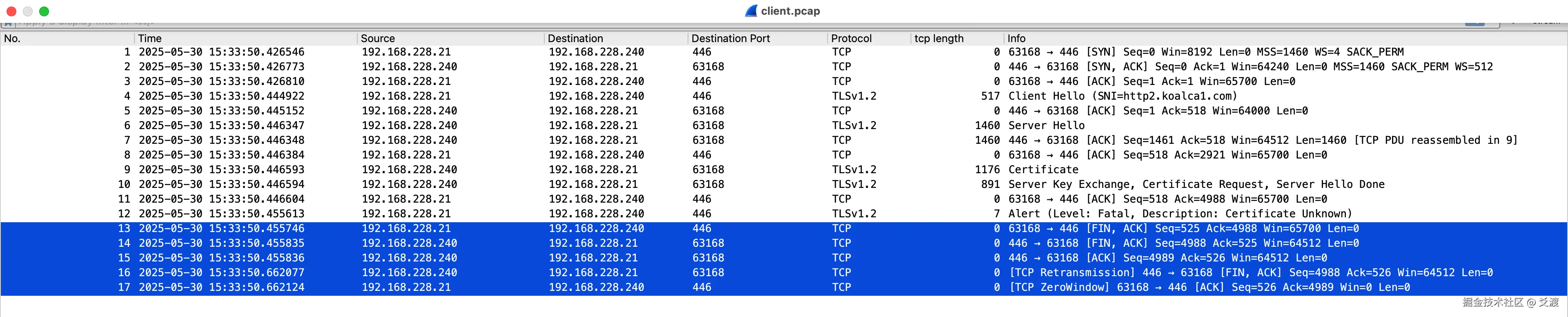
Task: Select the 'TCP PDU reassembled in 9' packet
Action: pos(784,140)
